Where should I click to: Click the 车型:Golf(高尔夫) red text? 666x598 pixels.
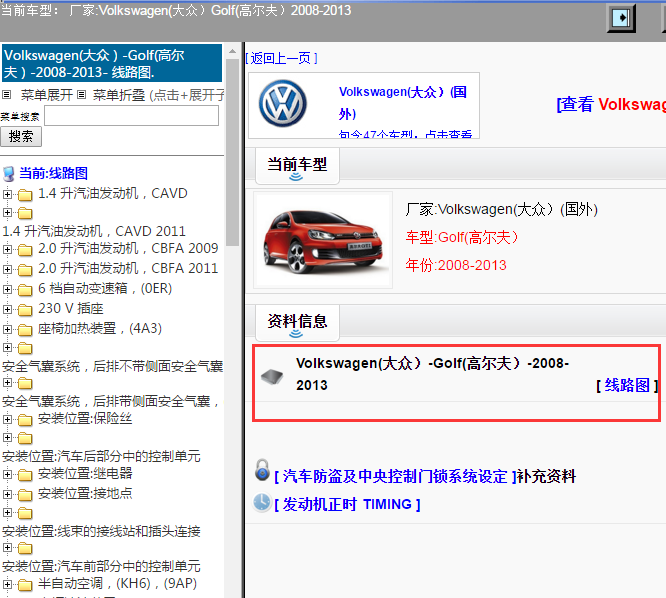click(462, 237)
